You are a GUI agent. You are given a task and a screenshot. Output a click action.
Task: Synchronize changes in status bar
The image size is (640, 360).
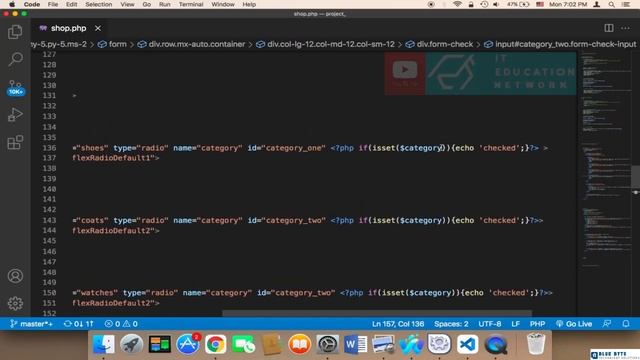click(x=79, y=324)
